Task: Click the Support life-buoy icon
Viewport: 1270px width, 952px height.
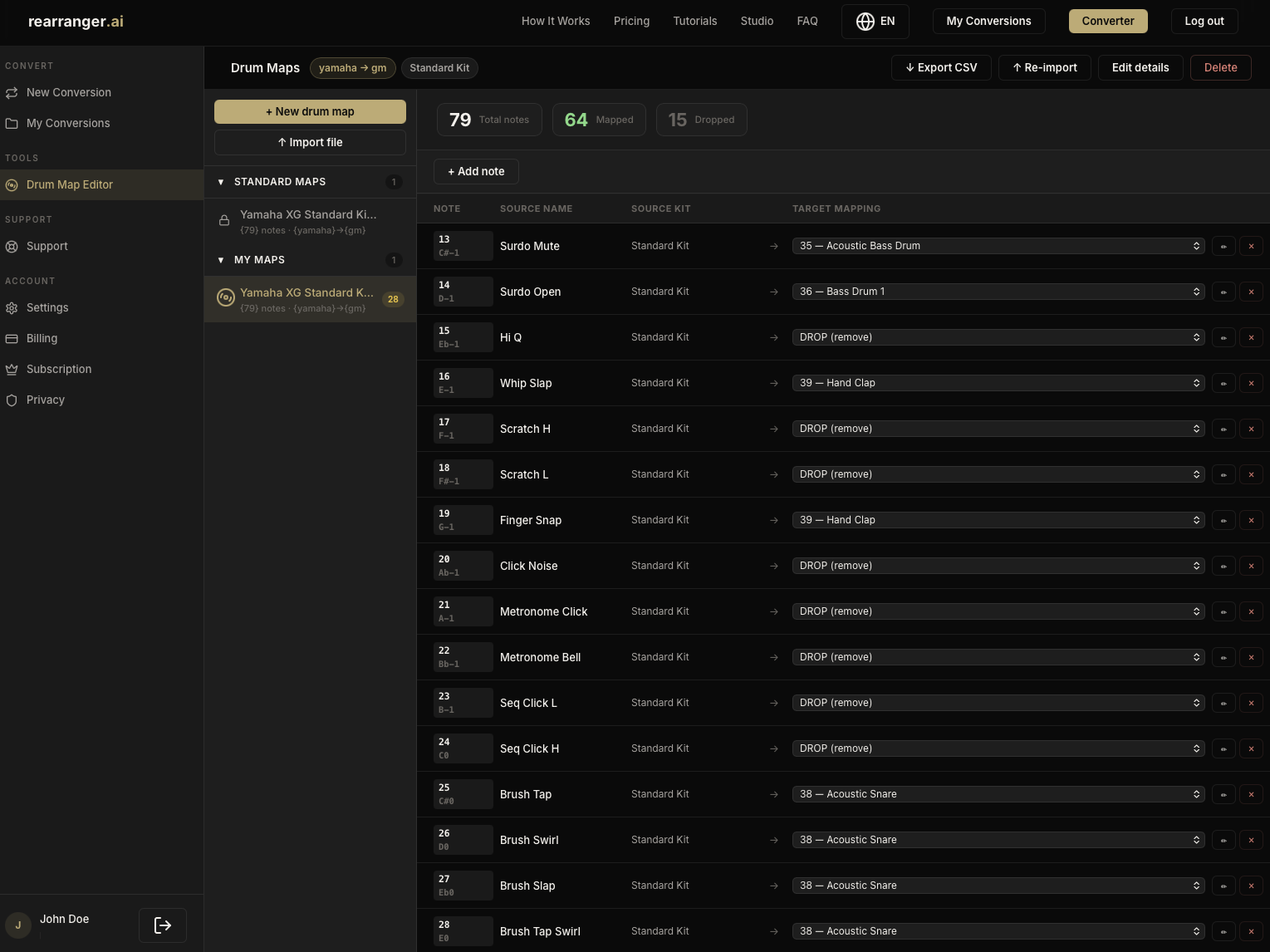Action: click(12, 246)
